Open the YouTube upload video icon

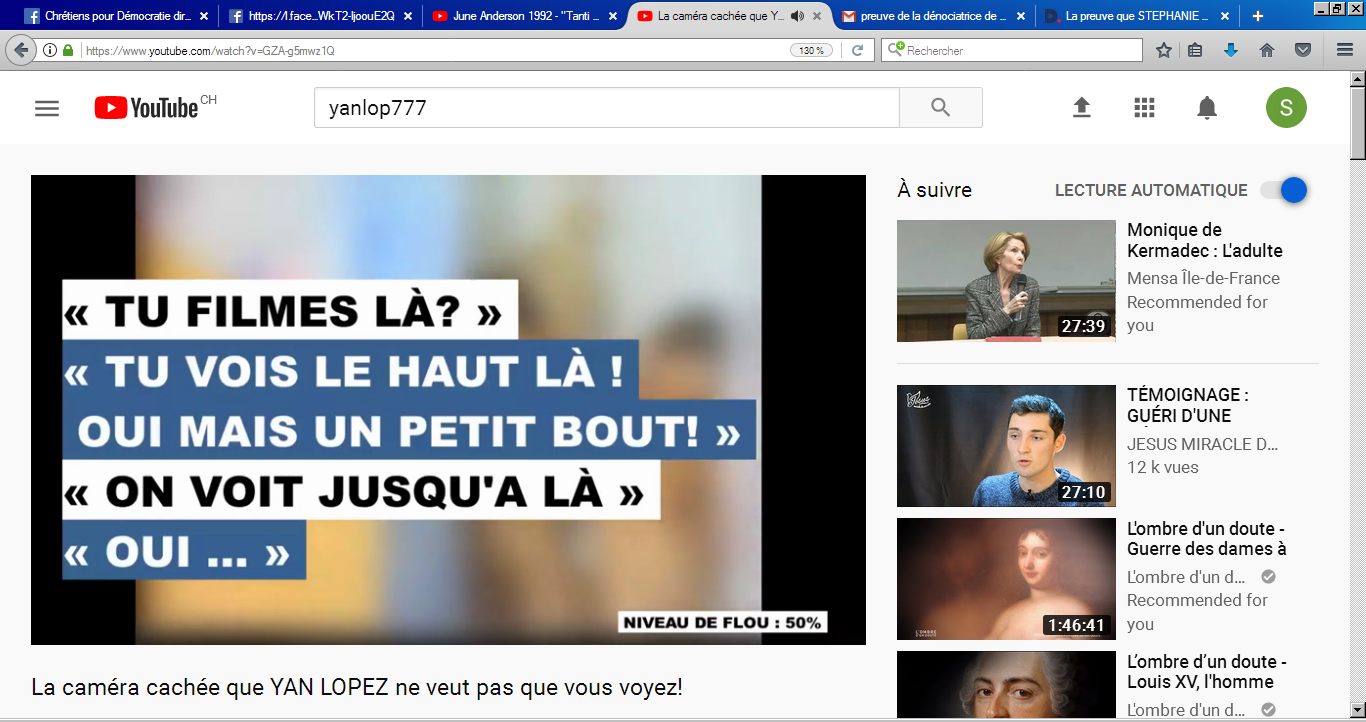[x=1081, y=108]
